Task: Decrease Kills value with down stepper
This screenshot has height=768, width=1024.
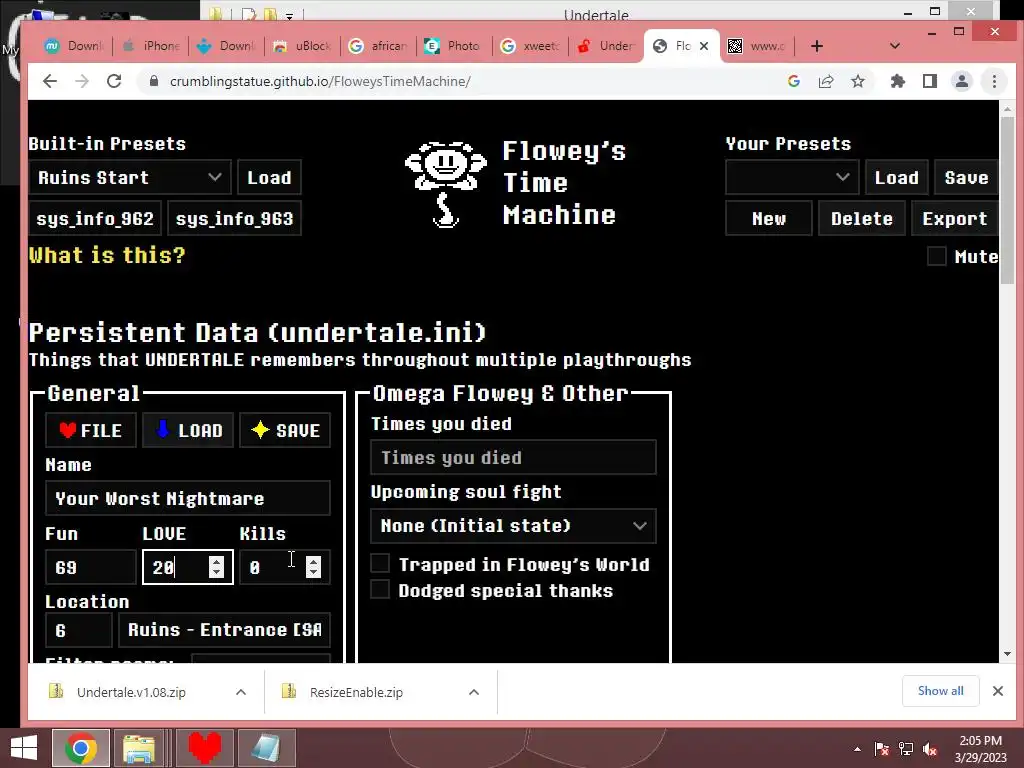Action: [313, 572]
